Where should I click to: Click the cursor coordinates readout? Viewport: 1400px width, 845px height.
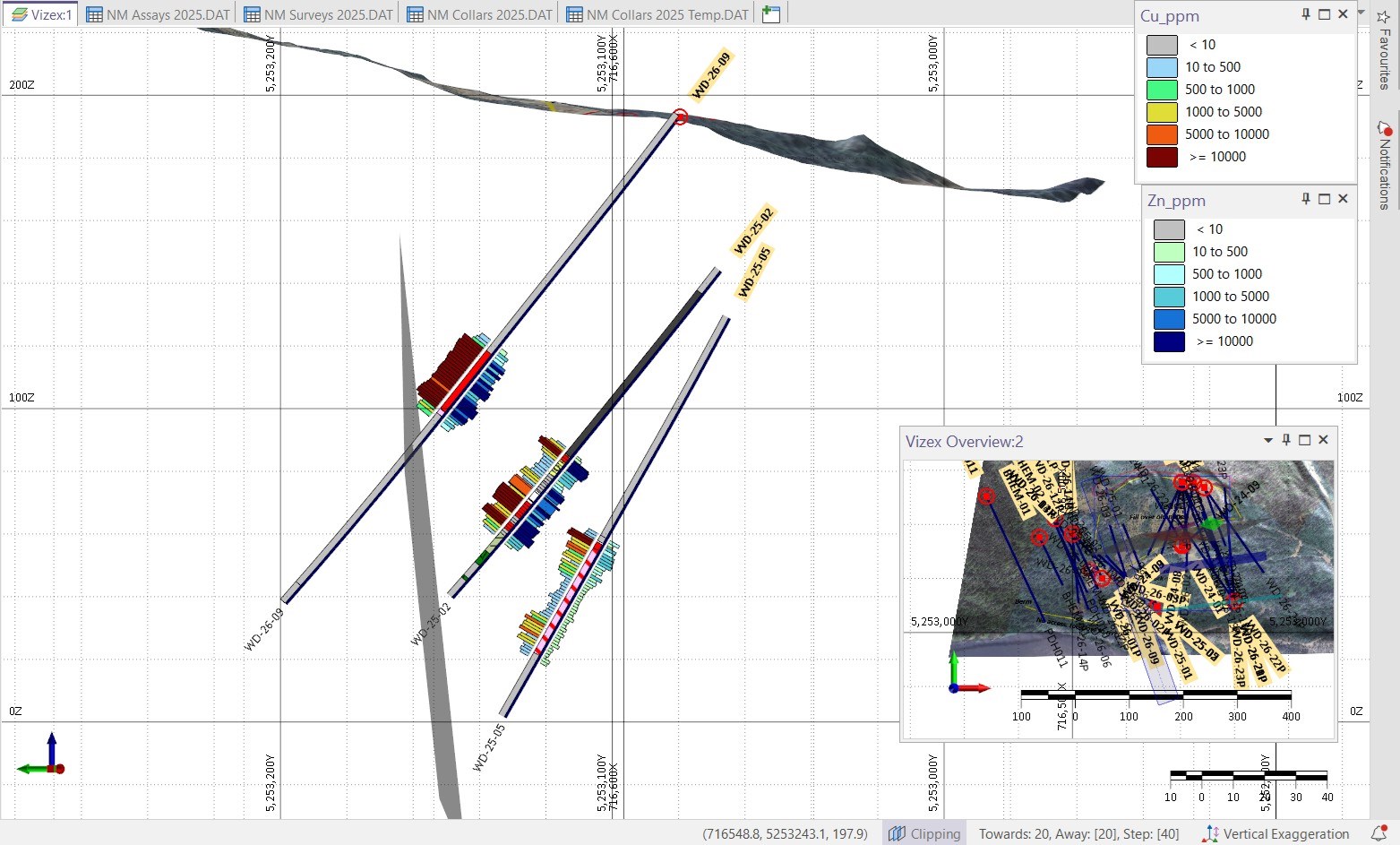[x=786, y=833]
